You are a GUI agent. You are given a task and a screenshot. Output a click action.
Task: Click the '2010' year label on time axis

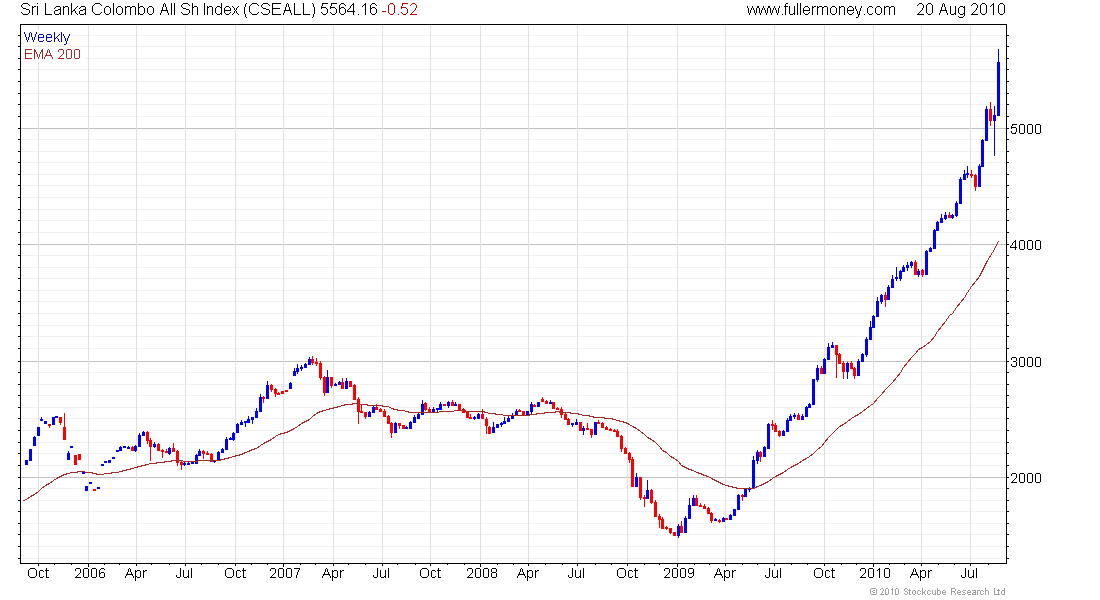click(x=875, y=573)
